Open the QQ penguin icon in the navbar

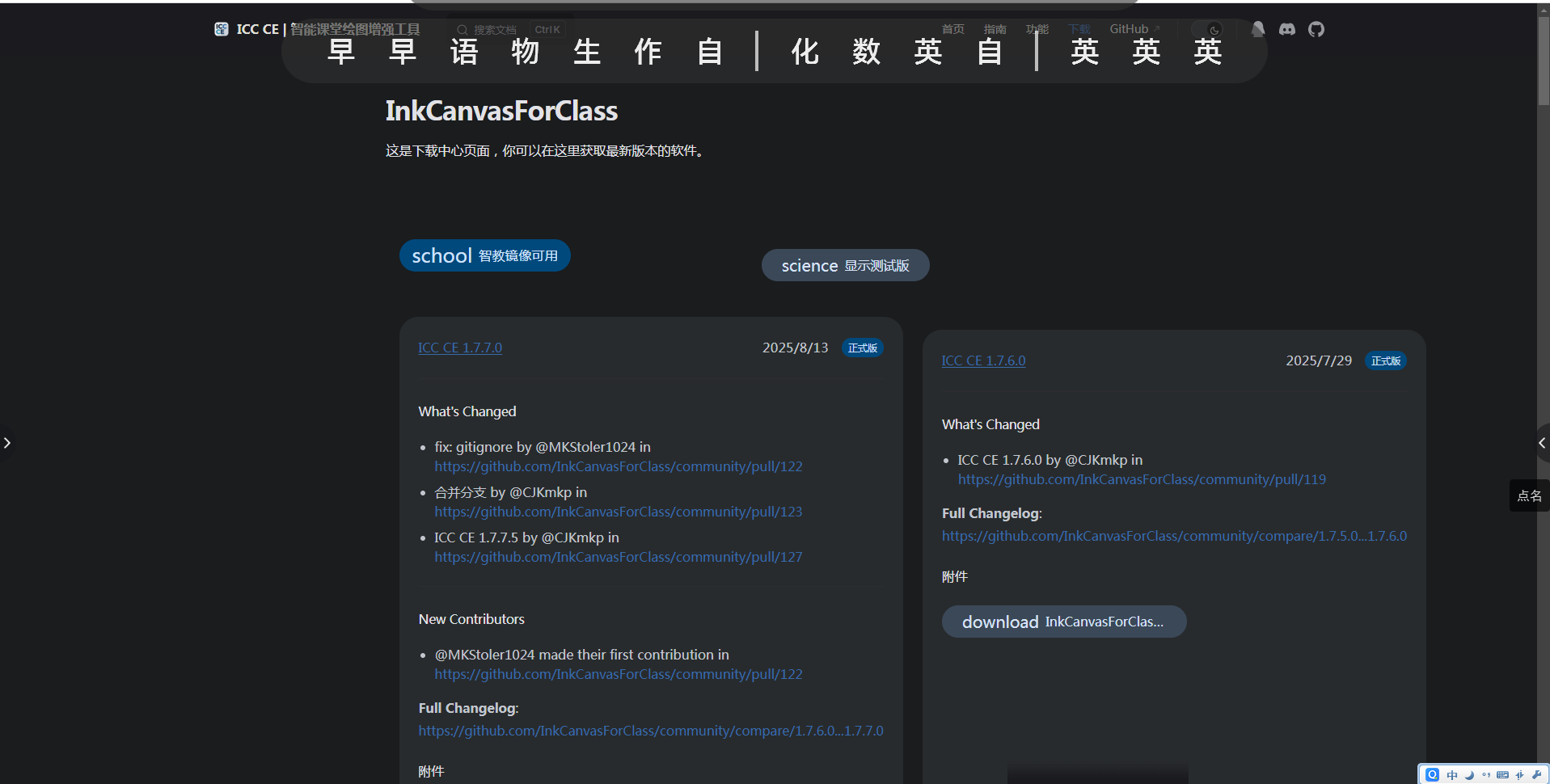1258,29
